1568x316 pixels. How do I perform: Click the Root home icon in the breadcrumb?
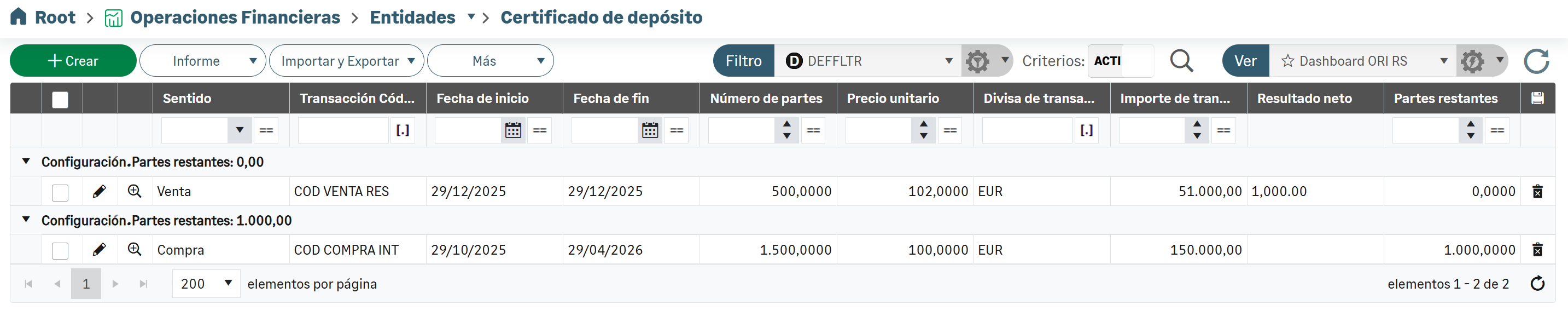coord(19,17)
